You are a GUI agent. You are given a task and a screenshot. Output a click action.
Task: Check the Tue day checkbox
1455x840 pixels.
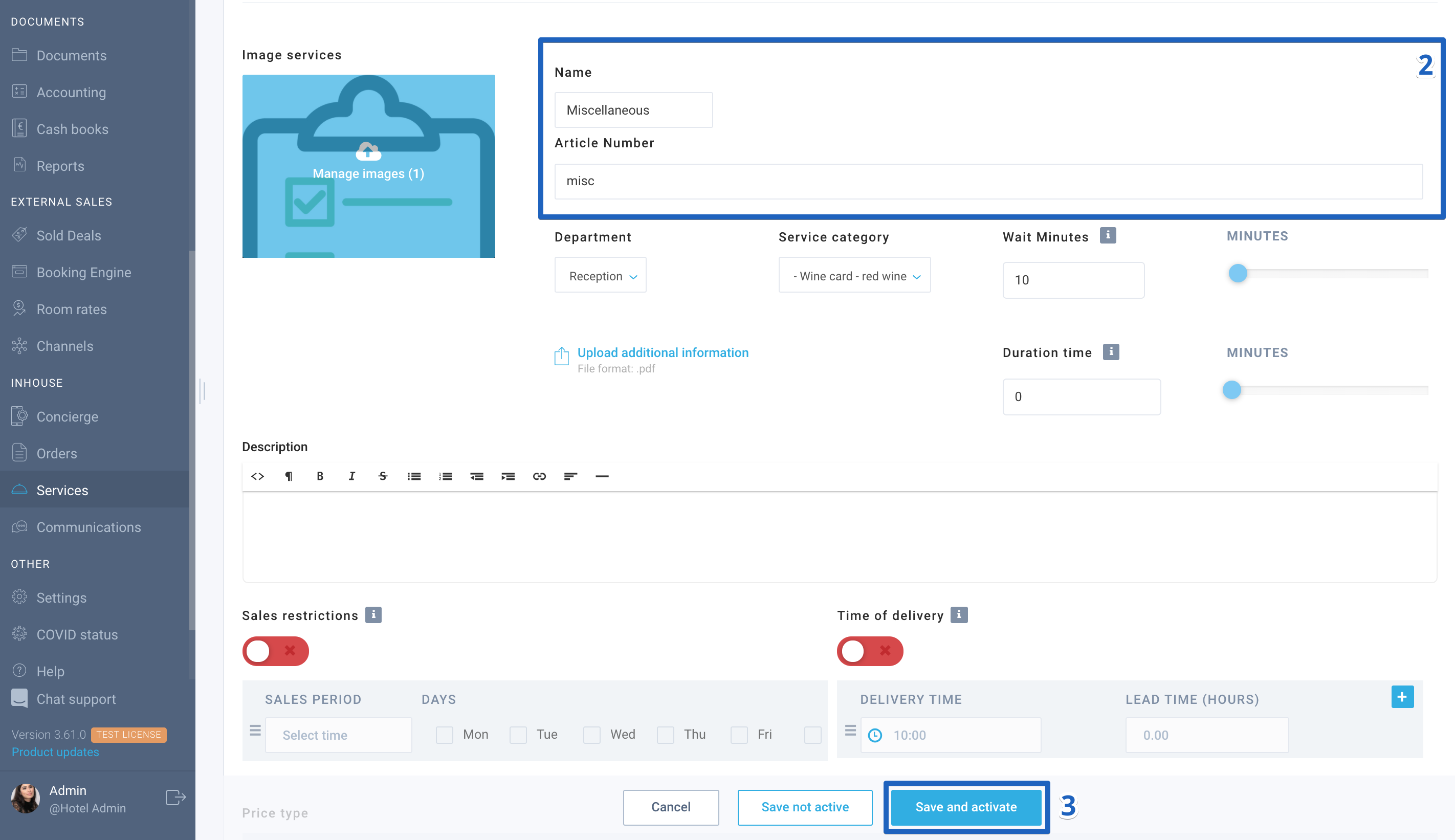[518, 735]
